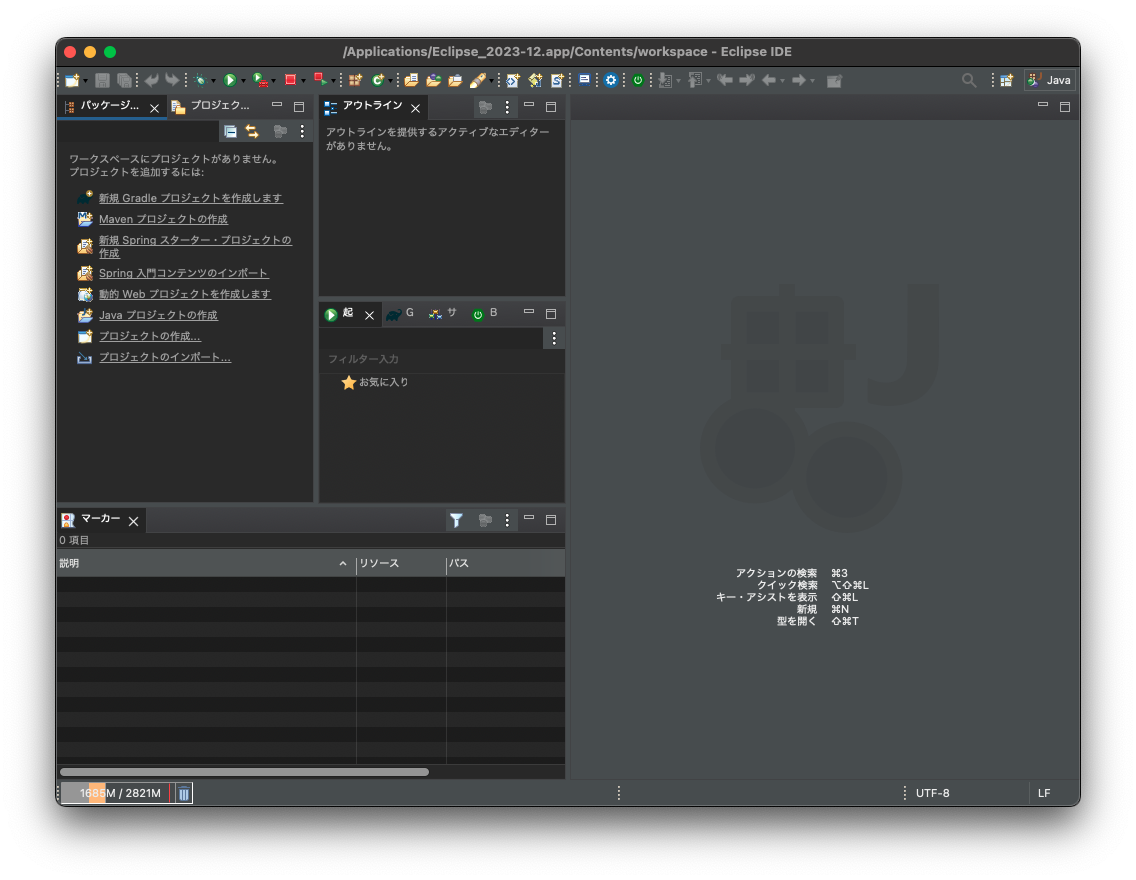The image size is (1136, 880).
Task: Click the green bug Debug icon
Action: pyautogui.click(x=200, y=80)
